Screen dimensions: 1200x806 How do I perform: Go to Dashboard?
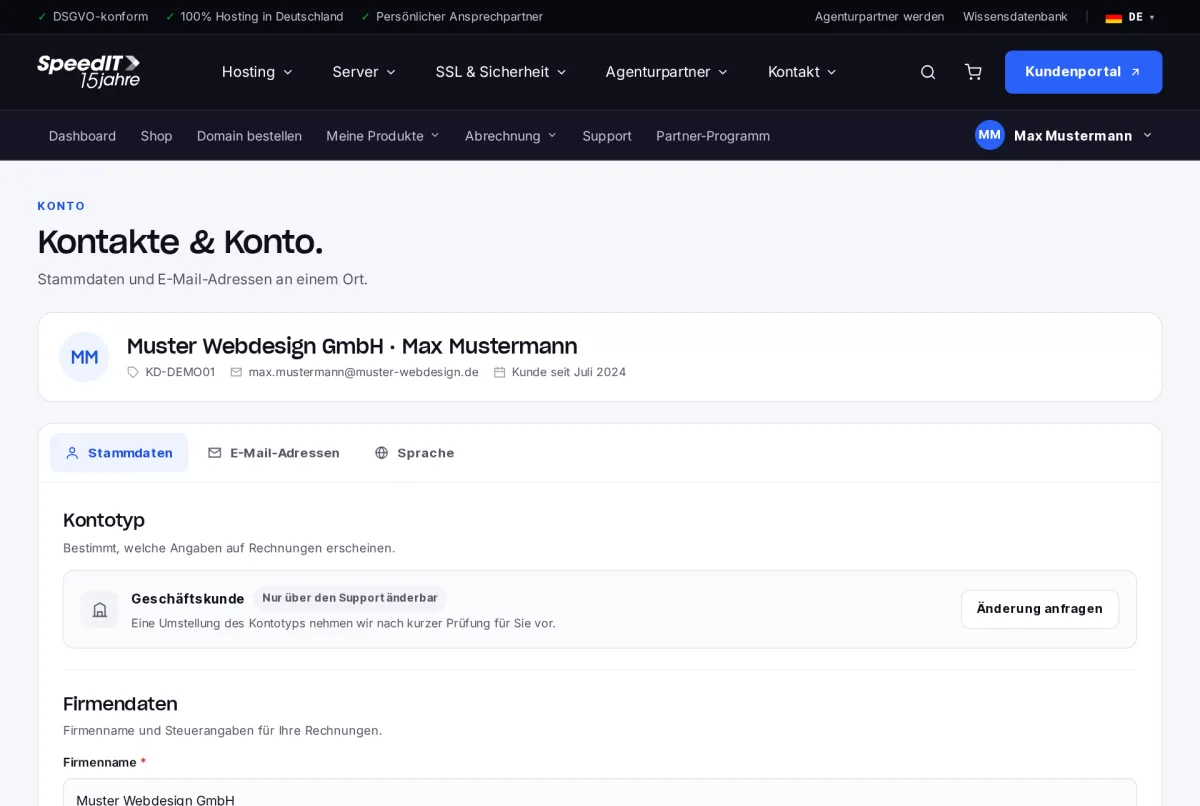pyautogui.click(x=82, y=136)
